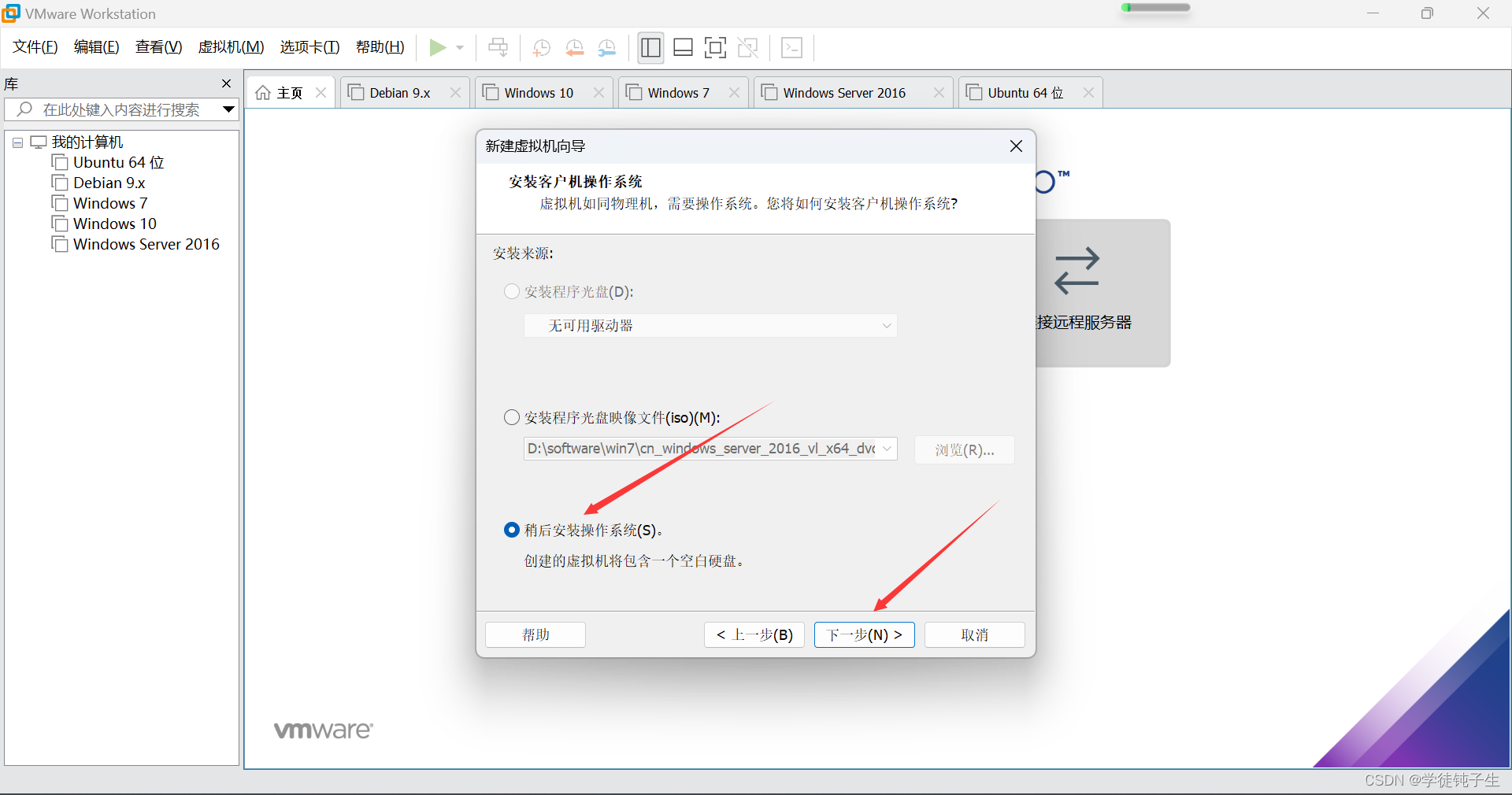
Task: Minimize the VMware Workstation window
Action: click(x=1373, y=13)
